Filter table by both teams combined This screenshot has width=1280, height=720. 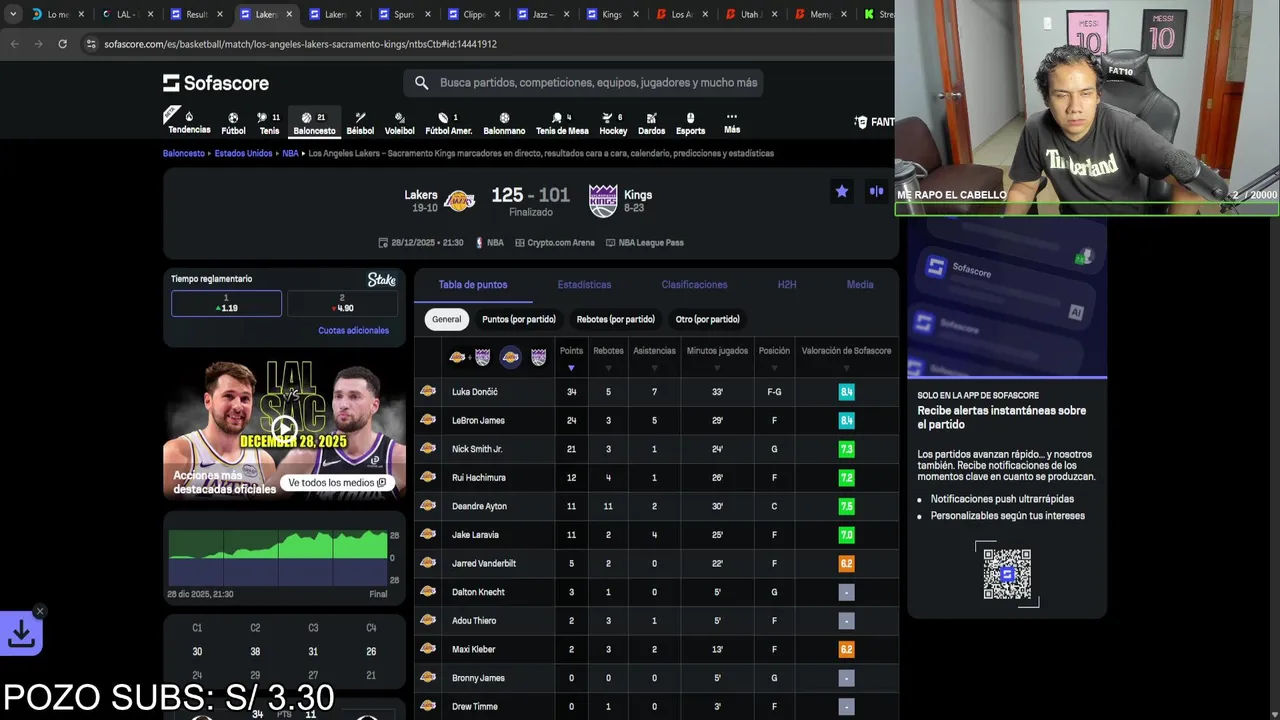tap(469, 357)
